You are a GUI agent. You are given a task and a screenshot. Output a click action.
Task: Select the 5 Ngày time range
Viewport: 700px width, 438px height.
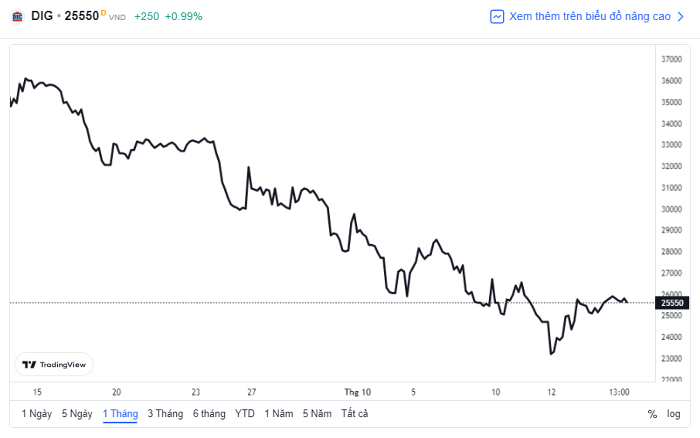click(x=77, y=414)
